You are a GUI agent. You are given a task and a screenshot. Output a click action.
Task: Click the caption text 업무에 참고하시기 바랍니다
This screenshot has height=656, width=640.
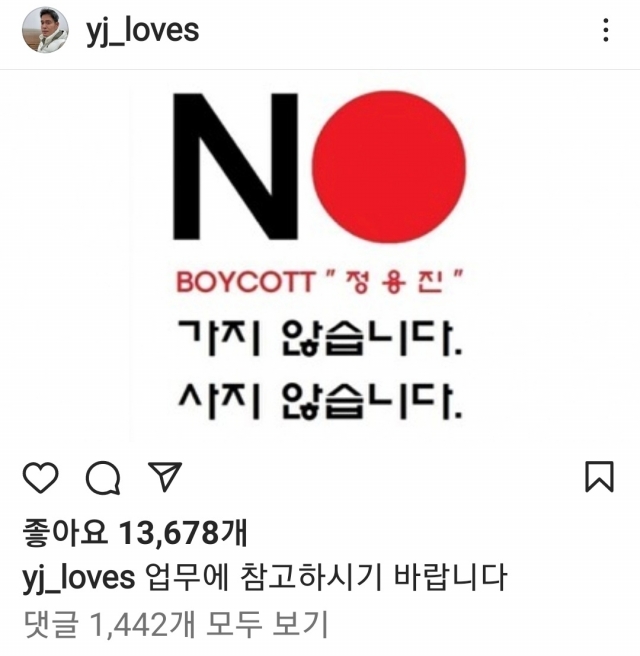tap(327, 577)
